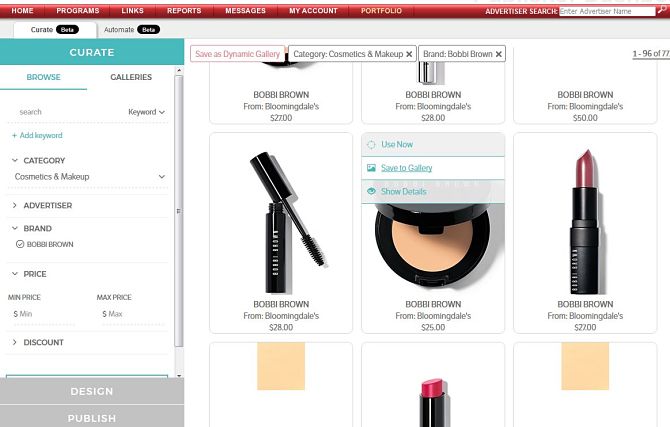Click the Save to Gallery image icon
Viewport: 670px width, 427px height.
(x=371, y=168)
